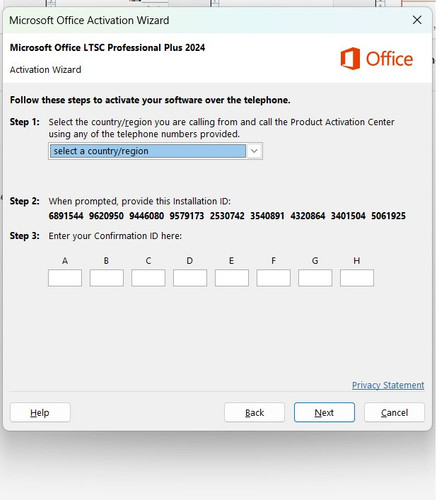
Task: Click the first Installation ID group 6891544
Action: tap(66, 216)
